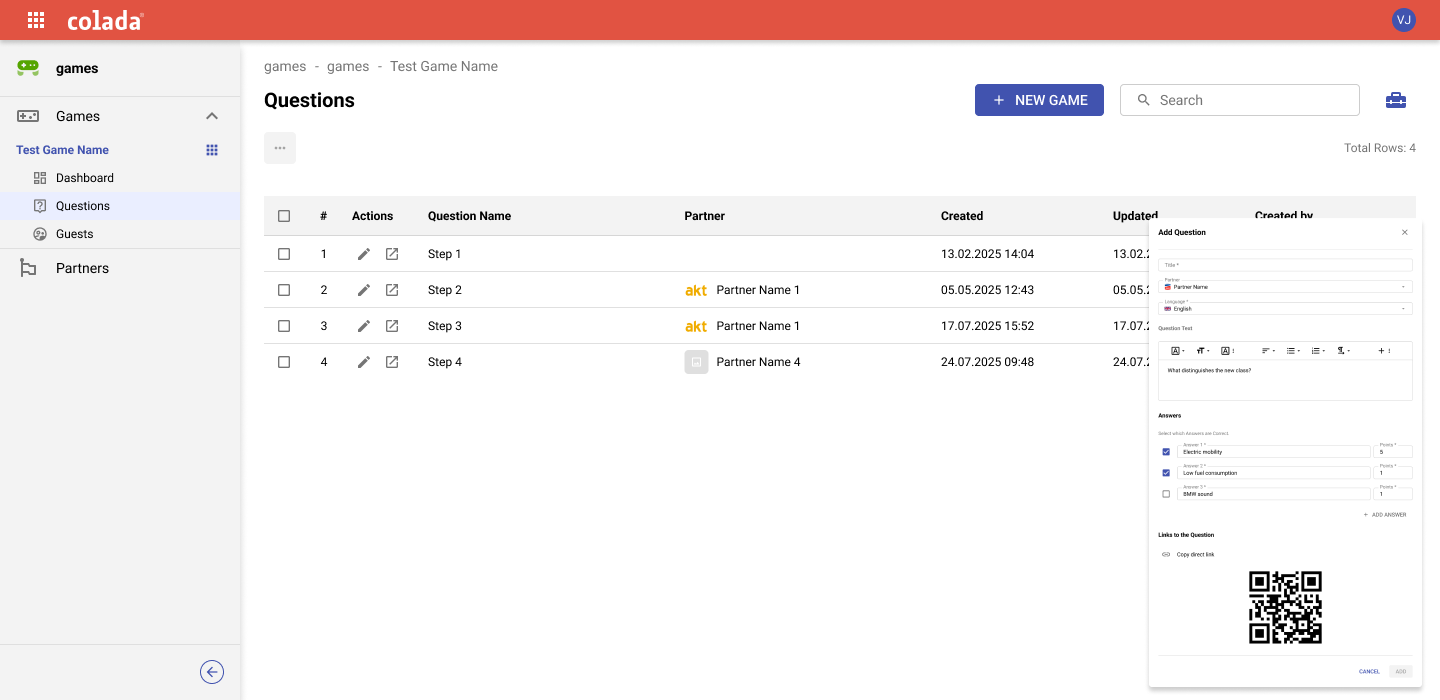Open the Partner dropdown in Add Question

[1285, 287]
